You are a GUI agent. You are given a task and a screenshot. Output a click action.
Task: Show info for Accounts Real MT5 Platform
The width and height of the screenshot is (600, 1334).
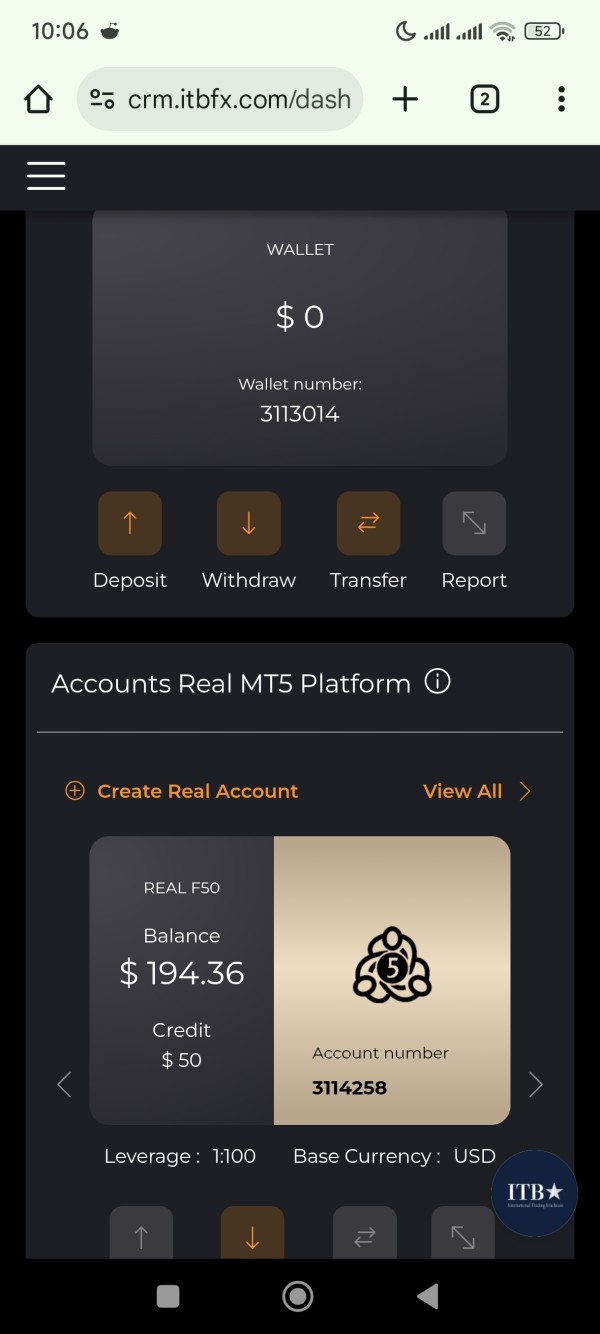point(437,682)
